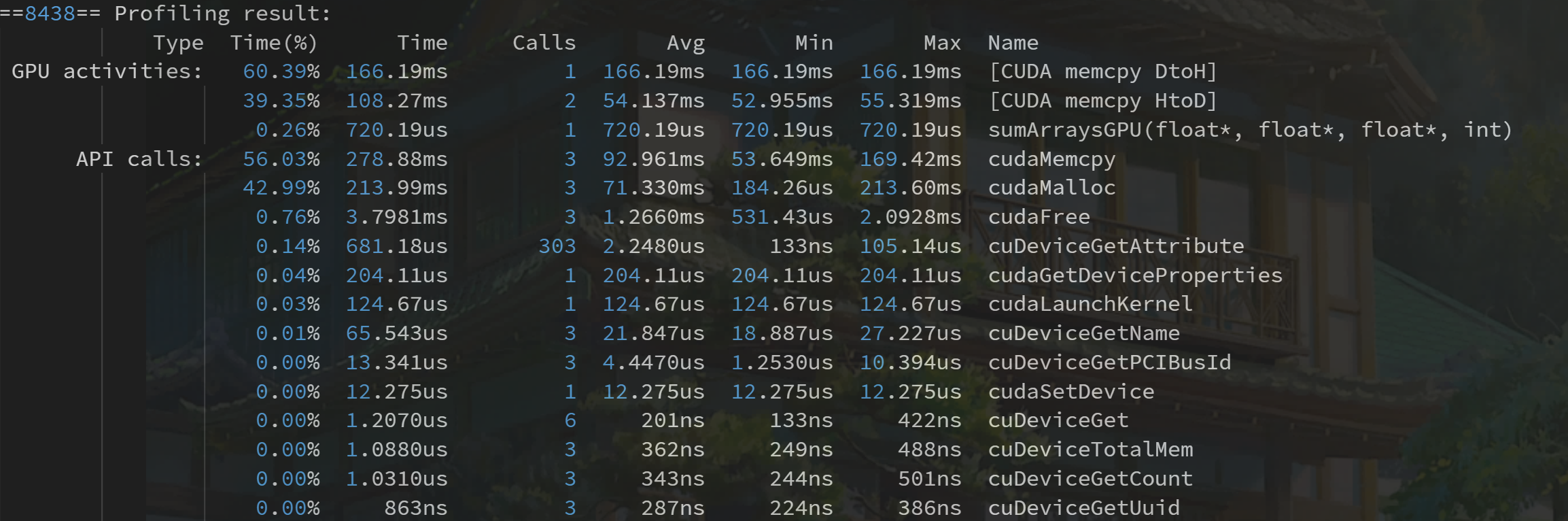Click the GPU activities label
Image resolution: width=1568 pixels, height=521 pixels.
coord(107,71)
